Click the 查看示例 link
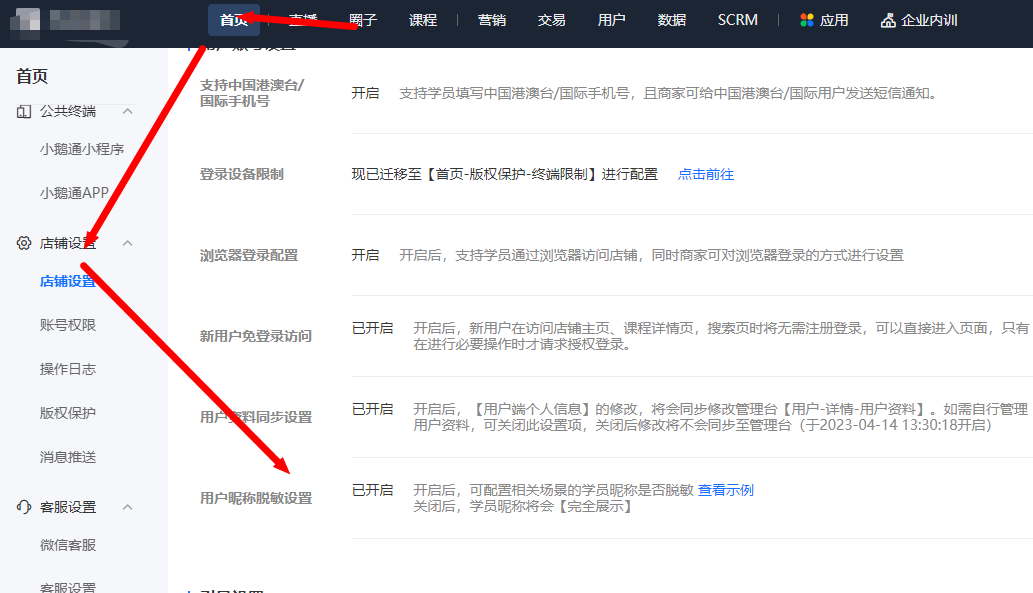1033x593 pixels. 725,490
